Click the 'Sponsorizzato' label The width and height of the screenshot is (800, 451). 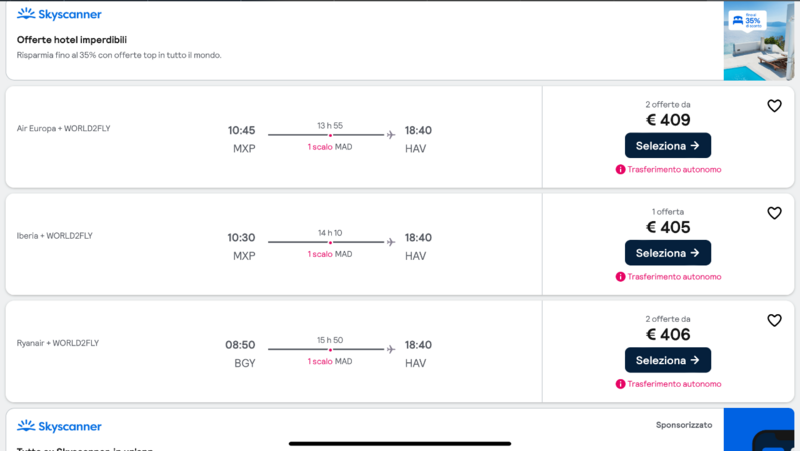(x=684, y=425)
